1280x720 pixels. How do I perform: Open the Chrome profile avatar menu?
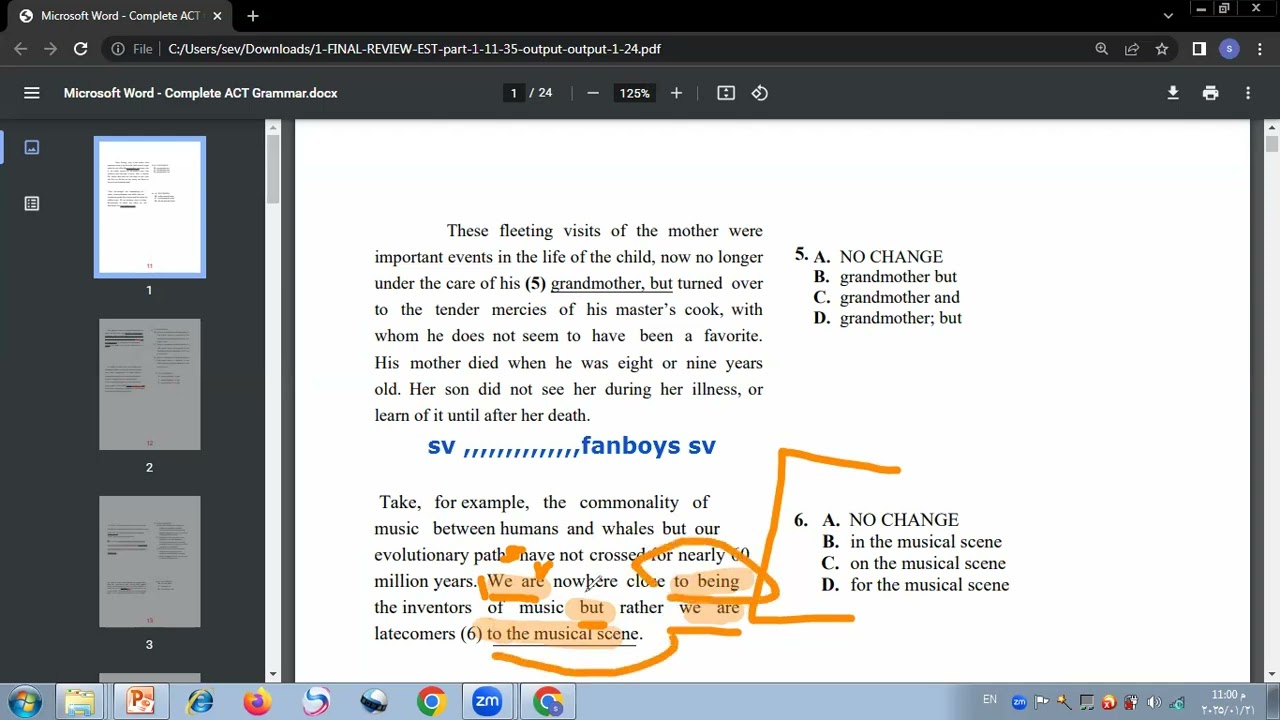pyautogui.click(x=1229, y=49)
